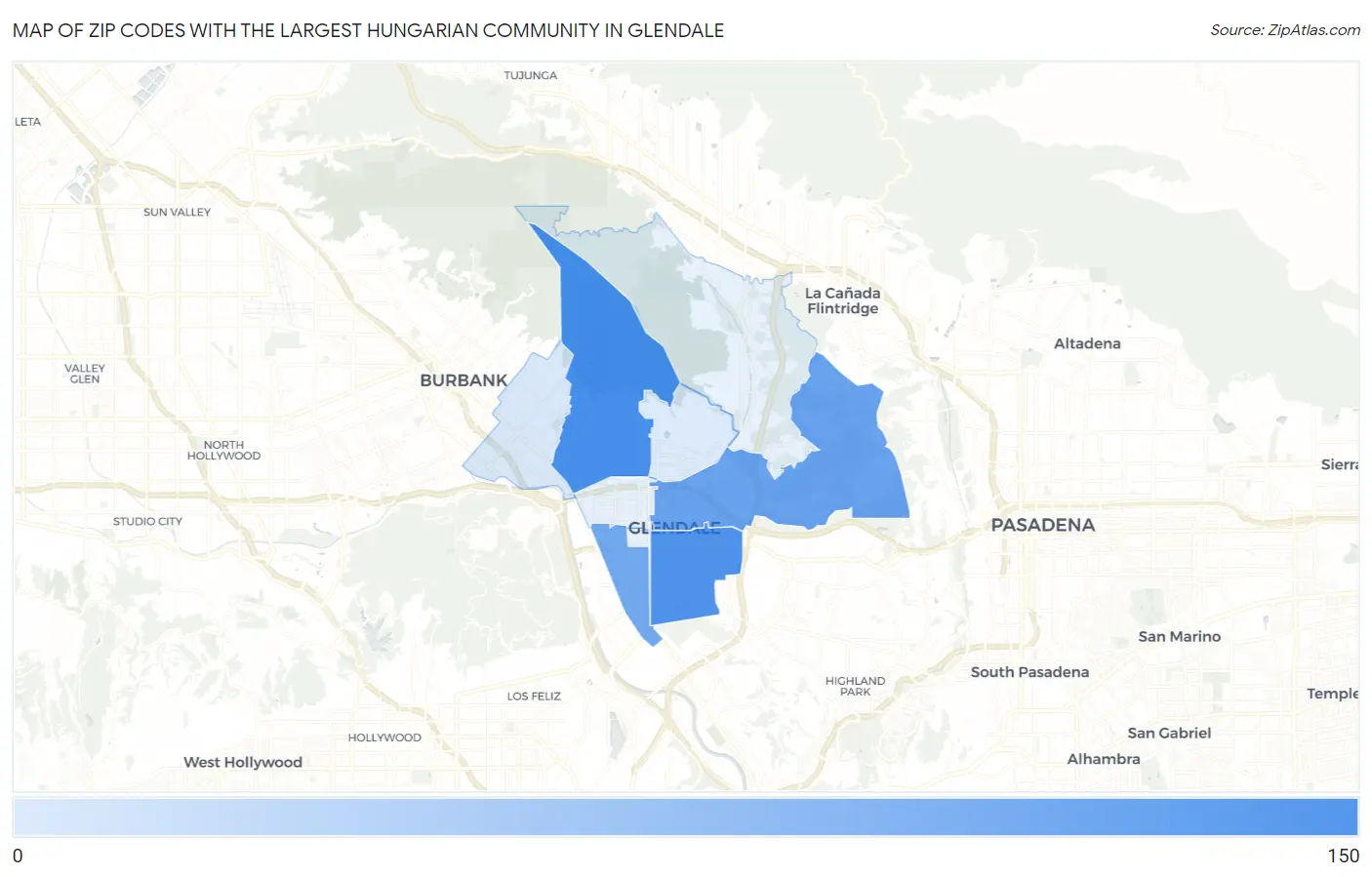
Task: Select the dark blue zip region below GLENDALE label
Action: click(x=693, y=576)
